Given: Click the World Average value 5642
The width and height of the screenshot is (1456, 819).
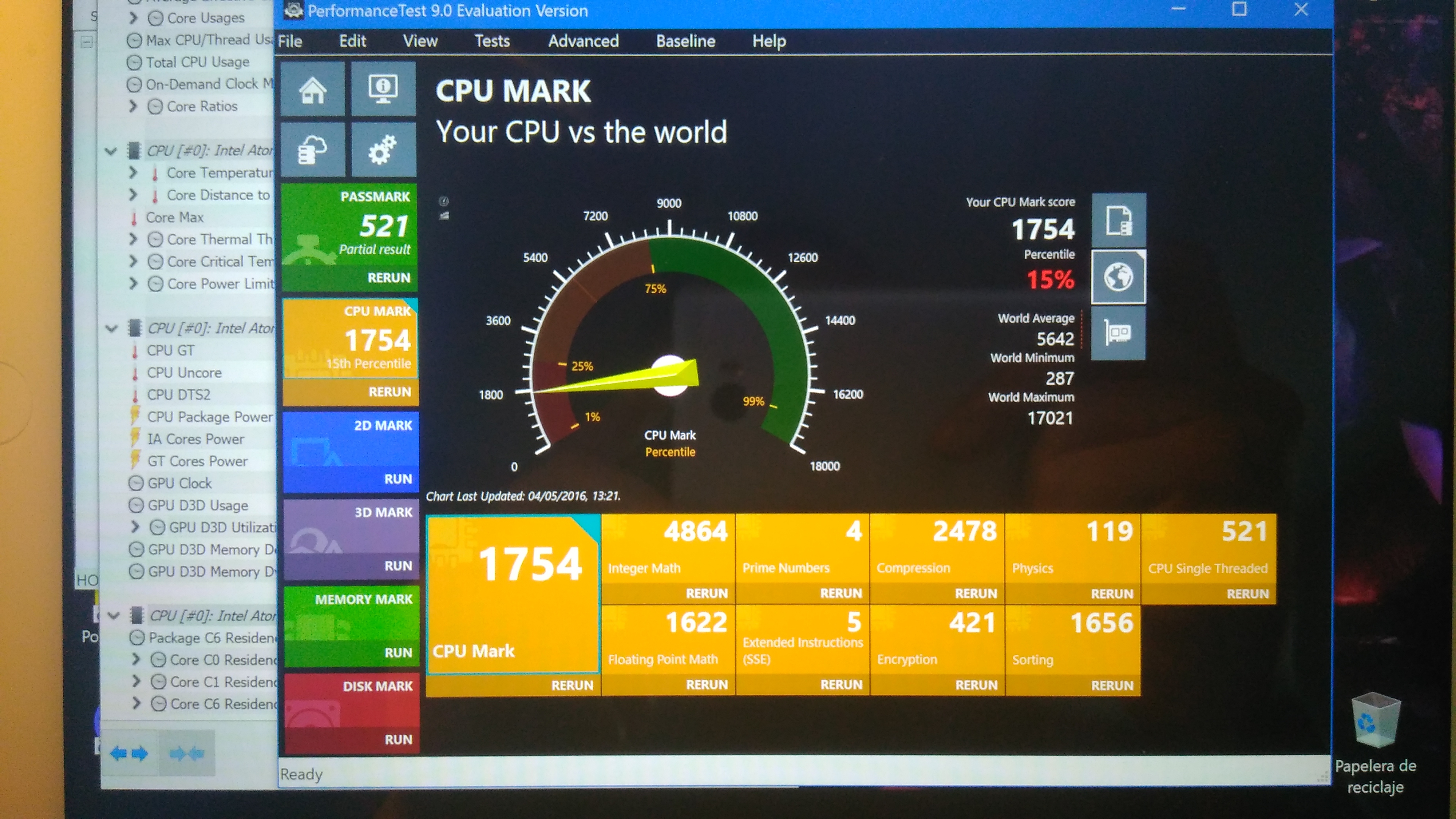Looking at the screenshot, I should pyautogui.click(x=1055, y=339).
